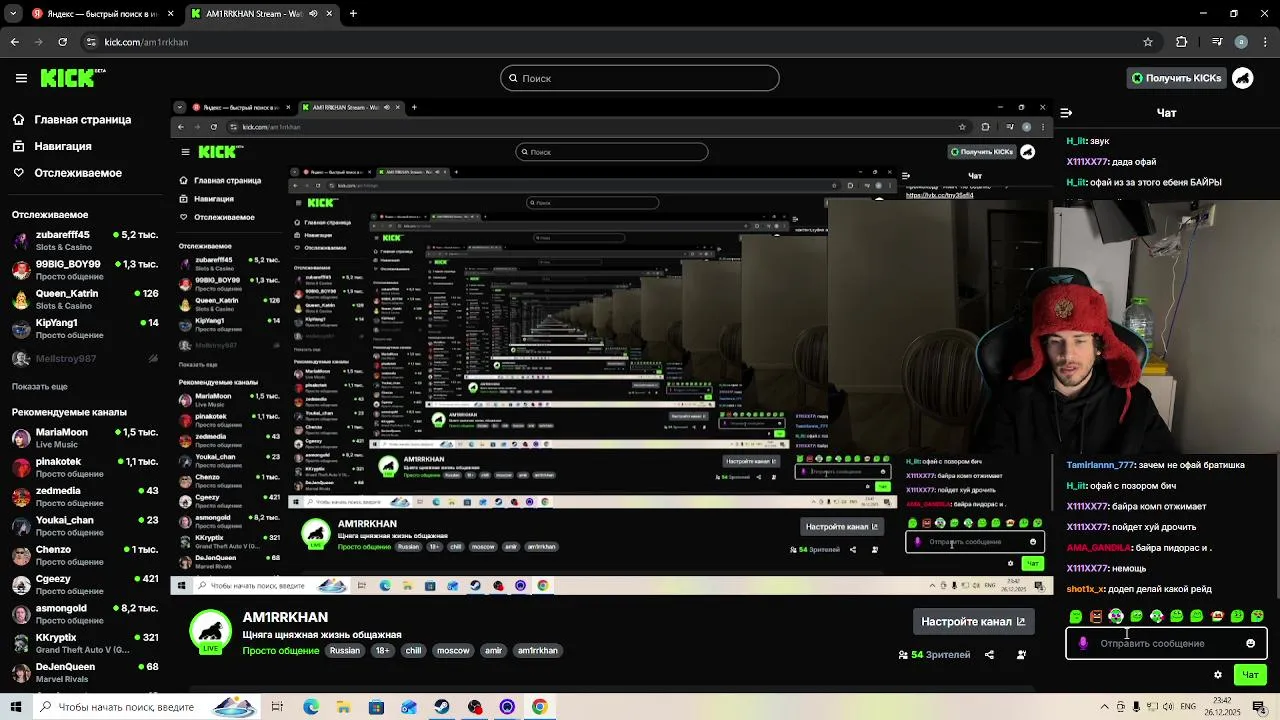The image size is (1280, 720).
Task: Select the am1rrkhan tag
Action: coord(538,651)
